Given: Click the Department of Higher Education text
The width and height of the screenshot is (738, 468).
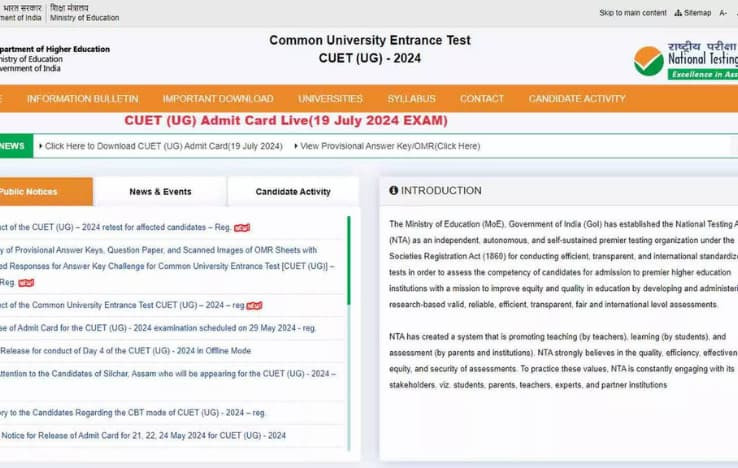Looking at the screenshot, I should 55,49.
